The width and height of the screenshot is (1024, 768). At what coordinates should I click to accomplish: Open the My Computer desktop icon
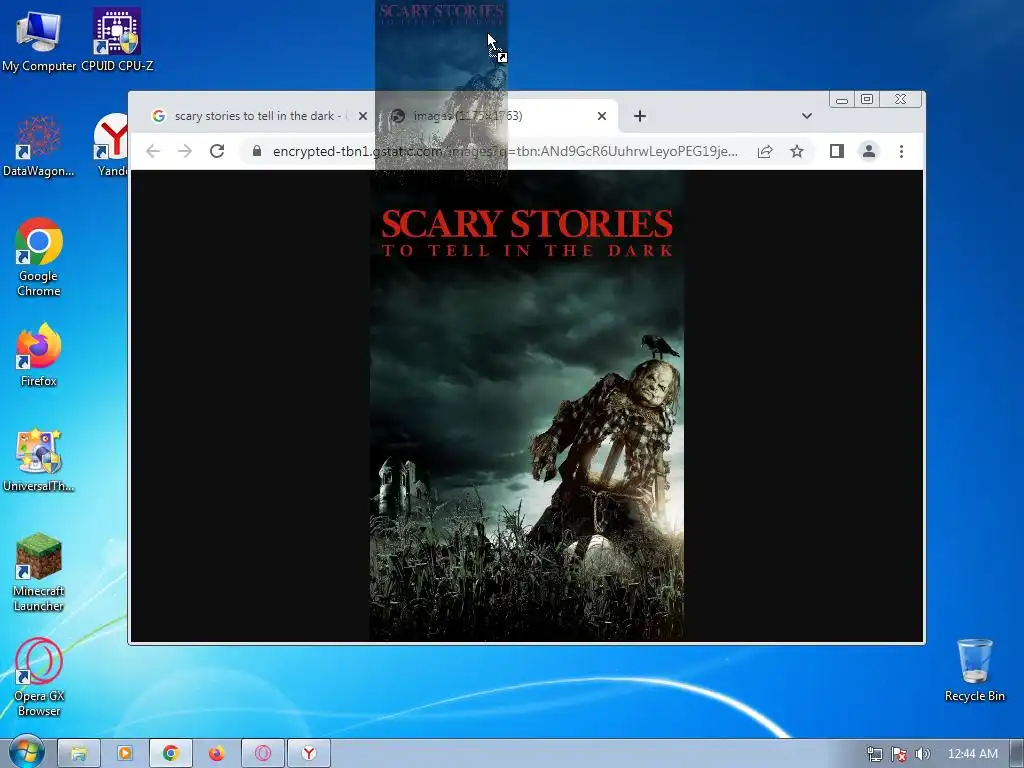(39, 39)
